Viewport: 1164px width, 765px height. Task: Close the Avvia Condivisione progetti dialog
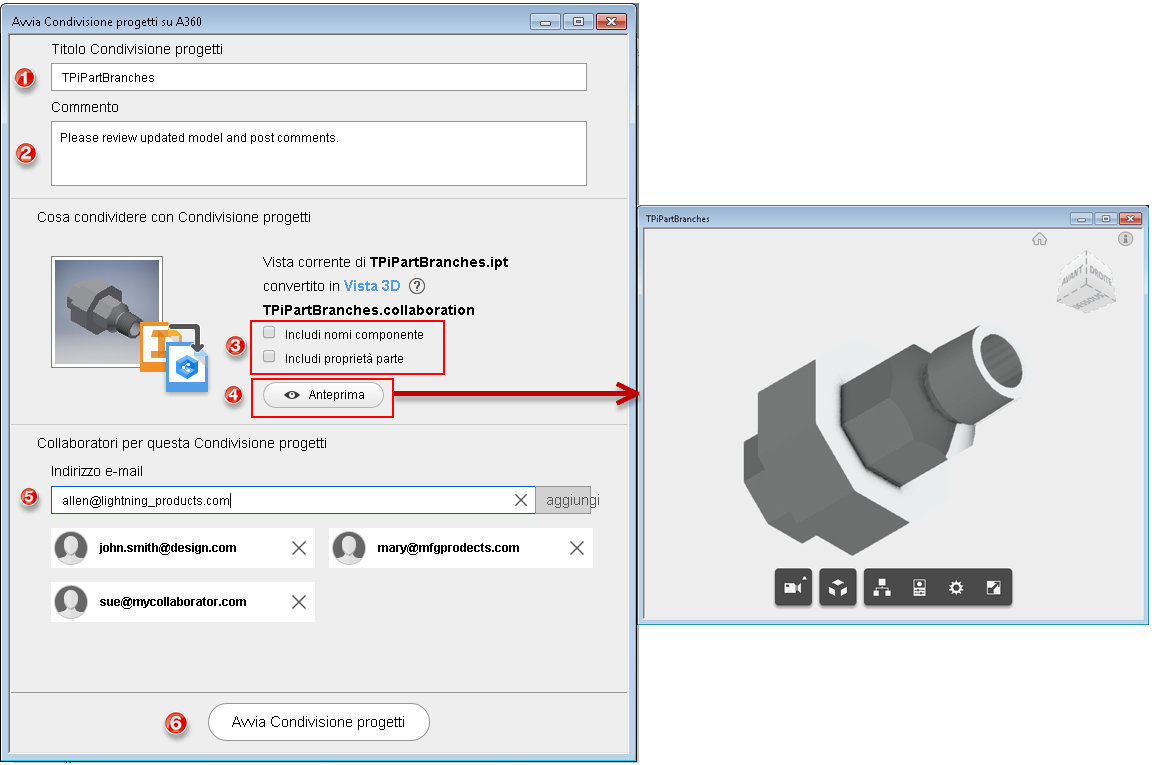(611, 22)
